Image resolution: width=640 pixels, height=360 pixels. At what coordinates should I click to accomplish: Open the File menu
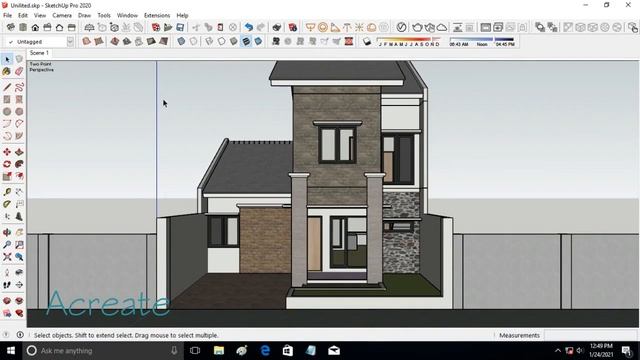7,16
